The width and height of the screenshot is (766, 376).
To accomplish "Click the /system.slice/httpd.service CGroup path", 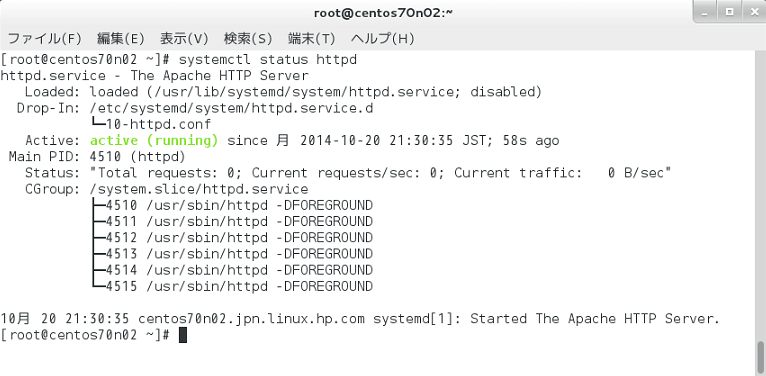I will pyautogui.click(x=199, y=189).
